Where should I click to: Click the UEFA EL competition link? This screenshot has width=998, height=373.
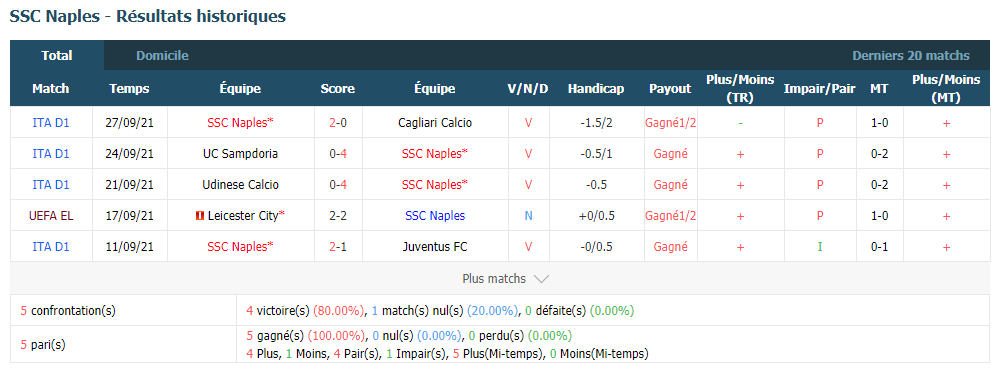pyautogui.click(x=51, y=216)
